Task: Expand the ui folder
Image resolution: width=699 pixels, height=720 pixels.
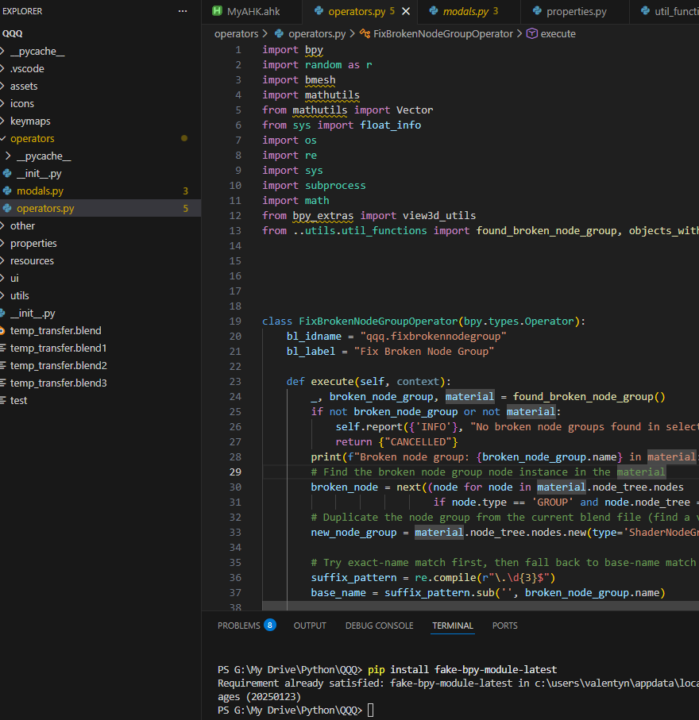Action: 100,278
